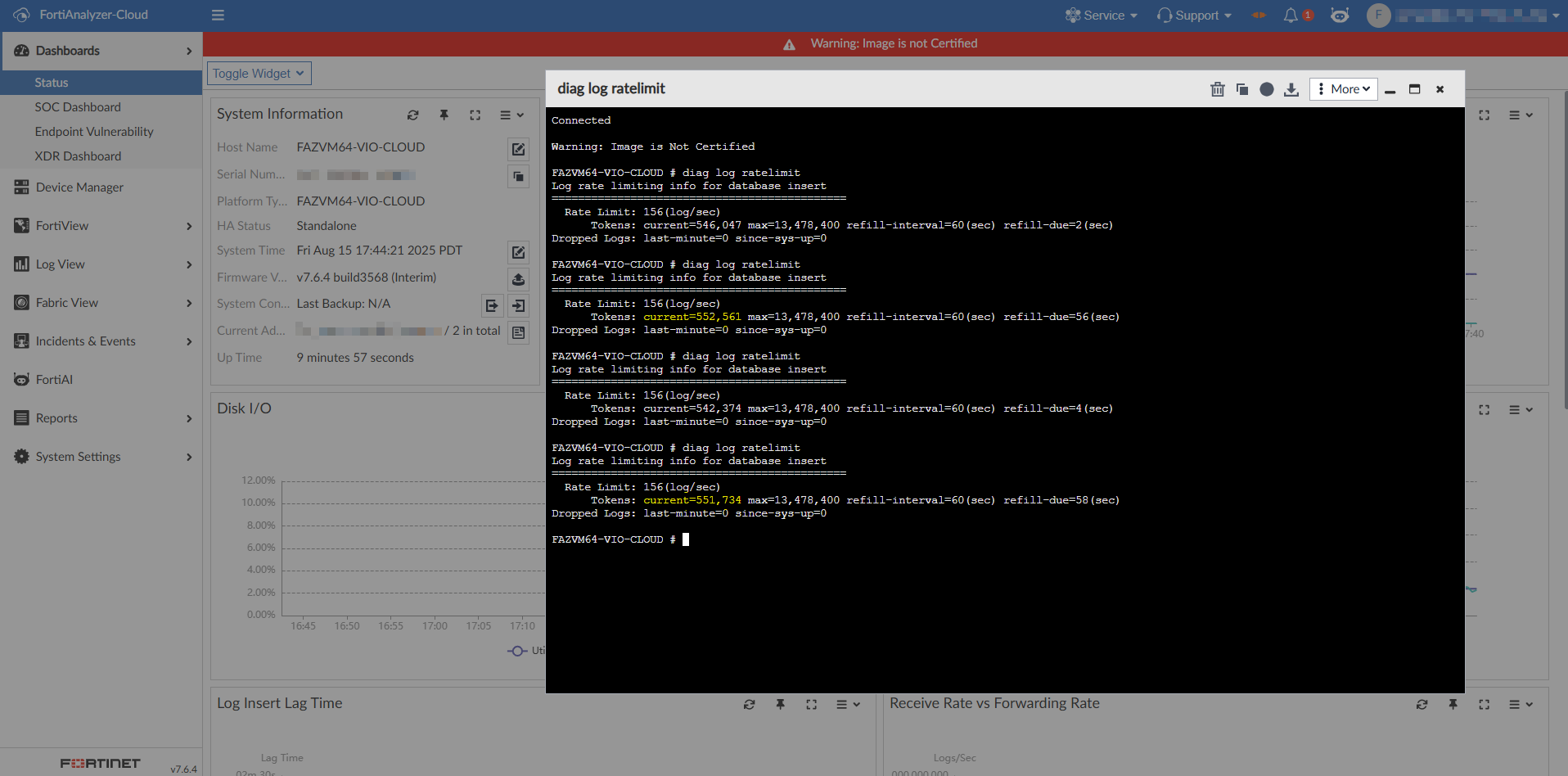Pin the System Information widget
Viewport: 1568px width, 776px height.
444,115
